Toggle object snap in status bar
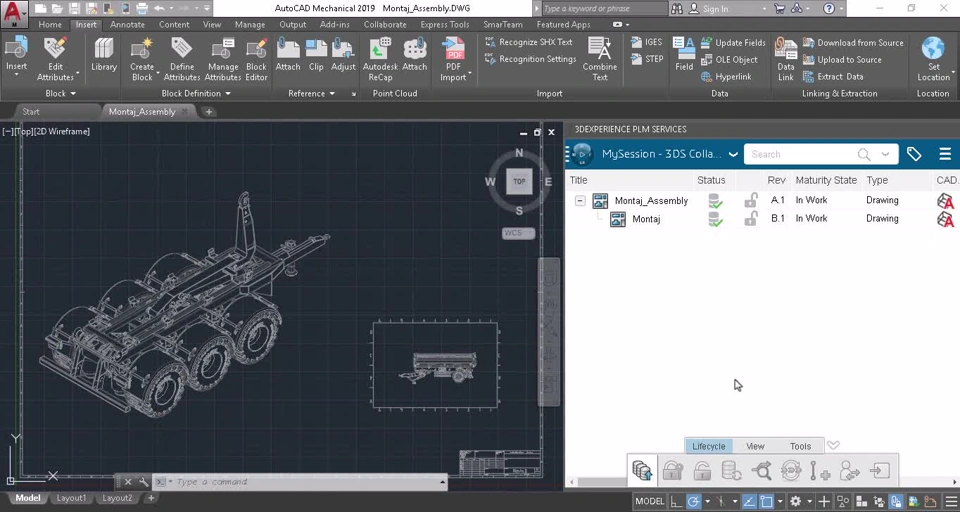 (767, 501)
